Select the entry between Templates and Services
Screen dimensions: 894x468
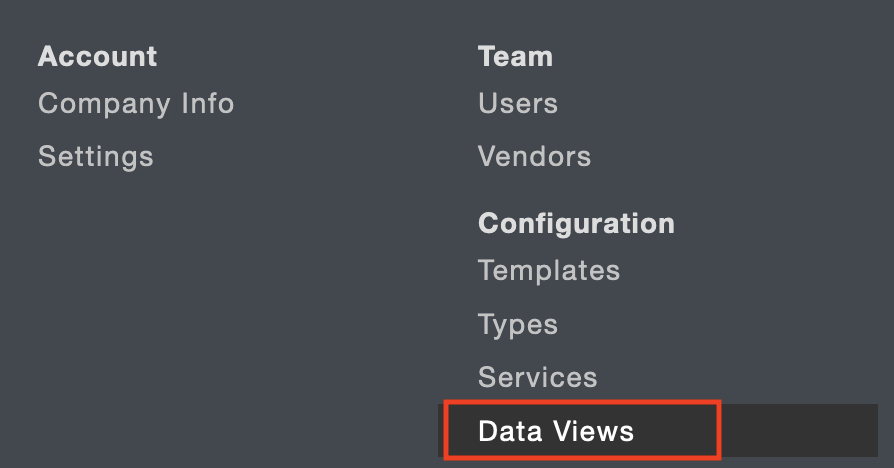click(x=518, y=324)
